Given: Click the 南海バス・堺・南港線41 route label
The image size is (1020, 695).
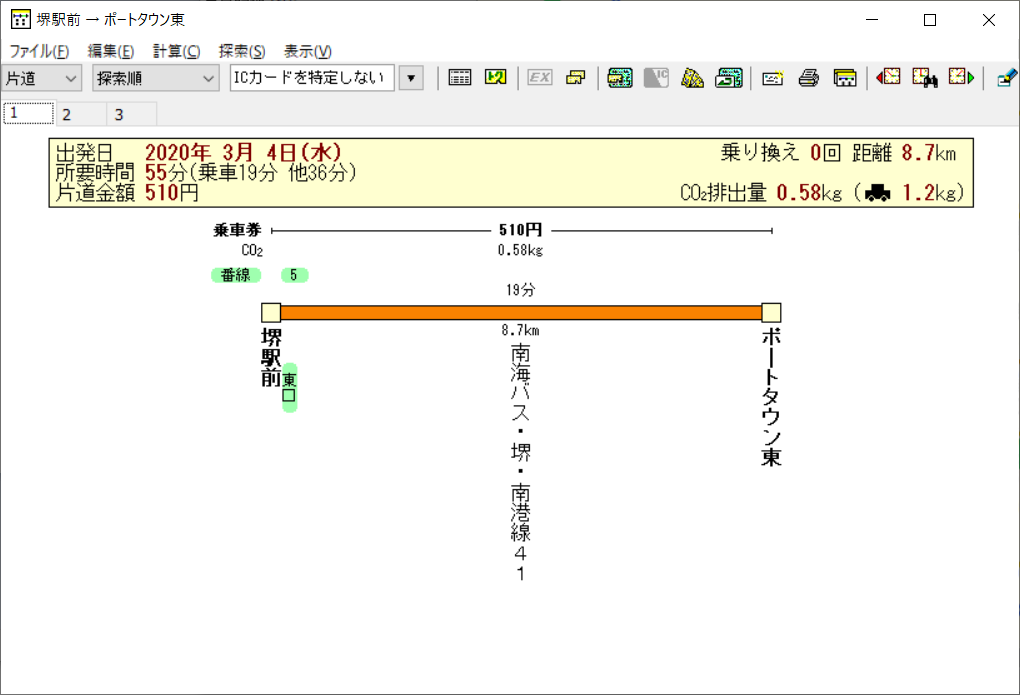Looking at the screenshot, I should (520, 462).
